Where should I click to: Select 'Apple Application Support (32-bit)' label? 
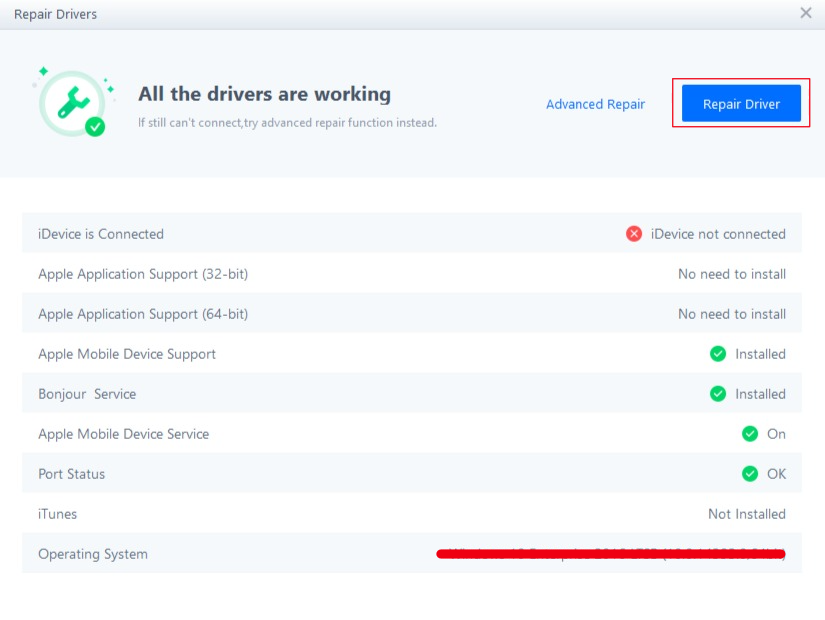(143, 274)
